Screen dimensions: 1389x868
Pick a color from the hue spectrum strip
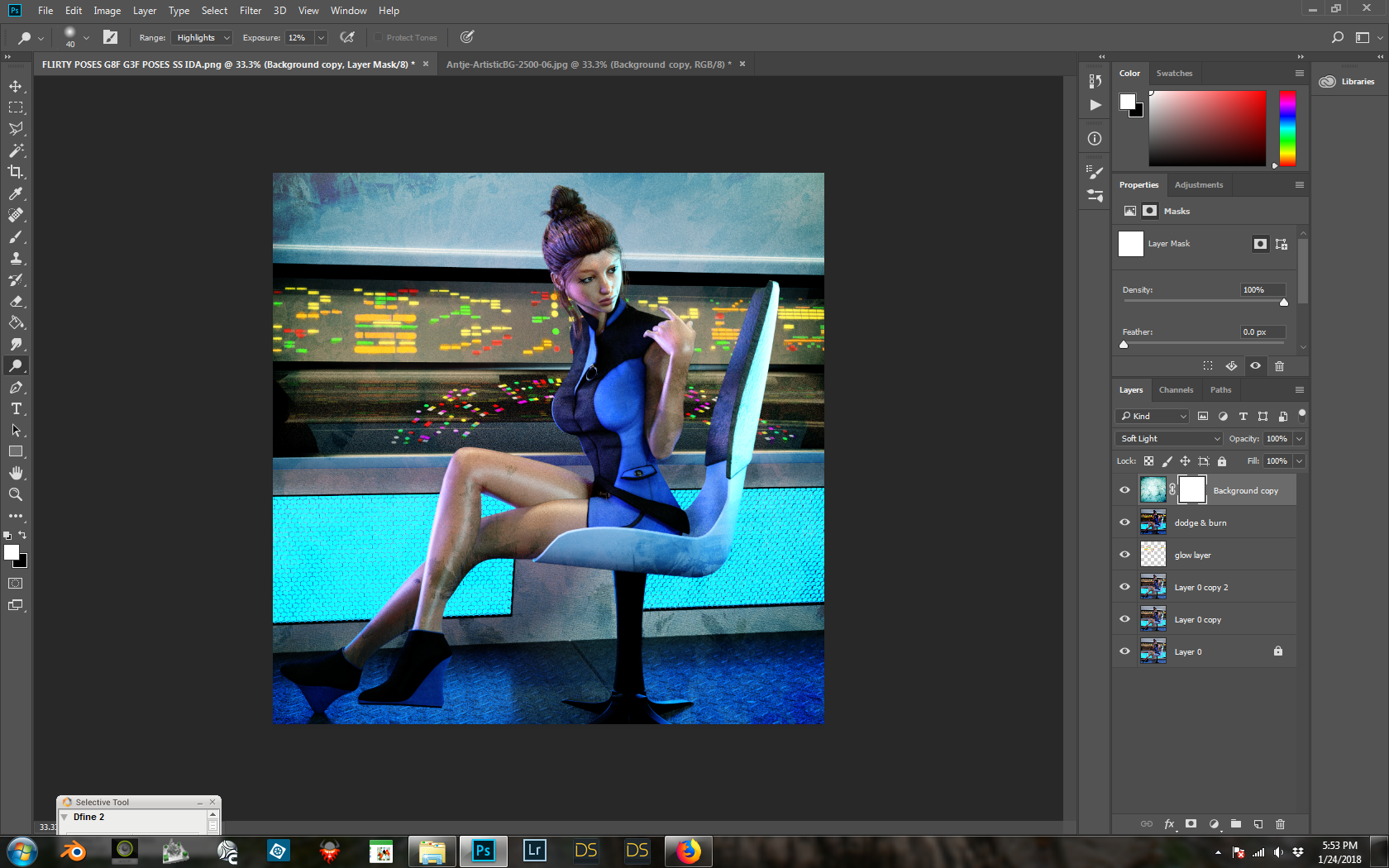(x=1287, y=128)
